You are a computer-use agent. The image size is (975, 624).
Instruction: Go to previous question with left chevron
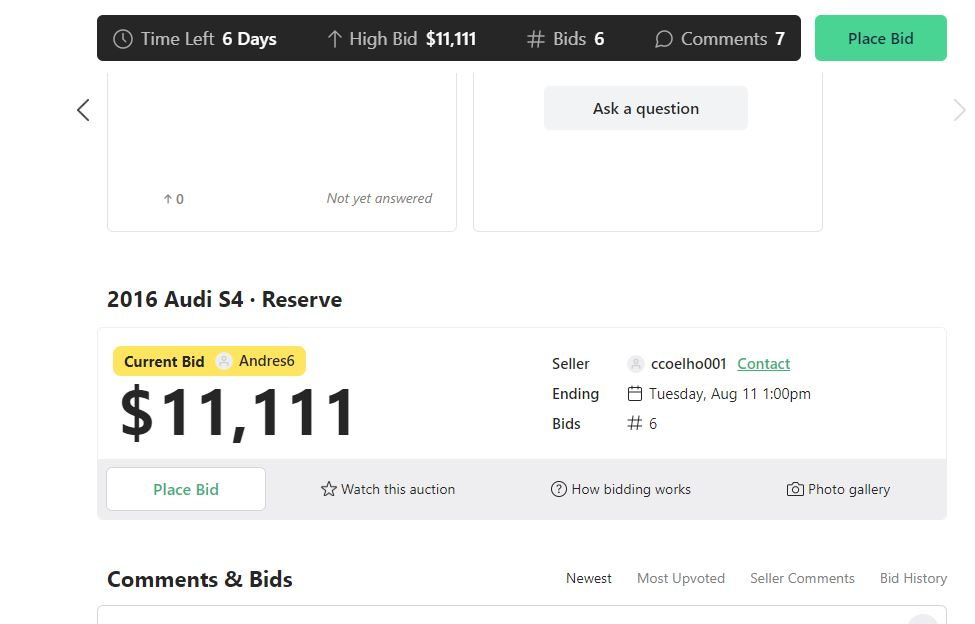pos(83,110)
